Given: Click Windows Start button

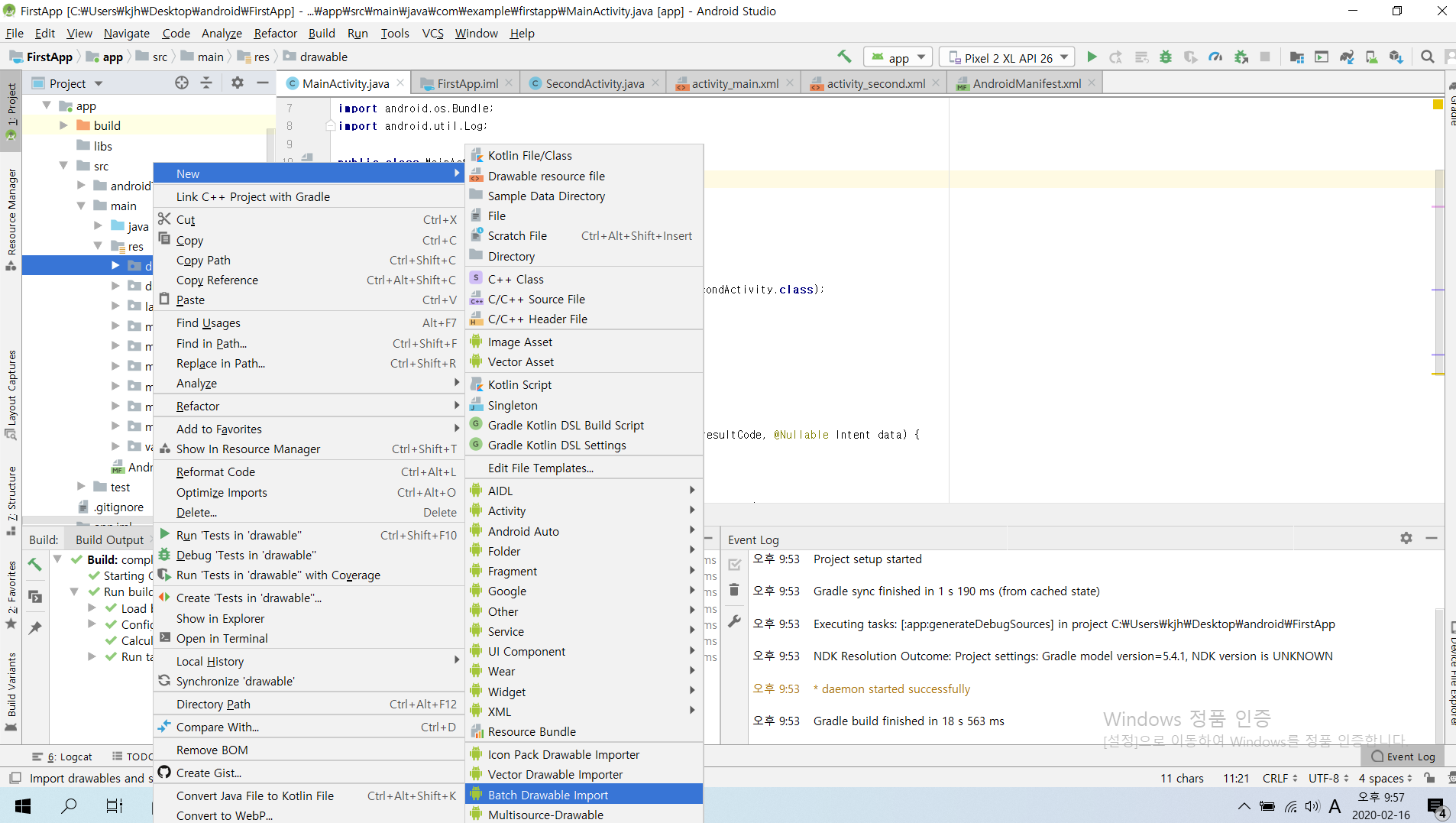Looking at the screenshot, I should [23, 805].
